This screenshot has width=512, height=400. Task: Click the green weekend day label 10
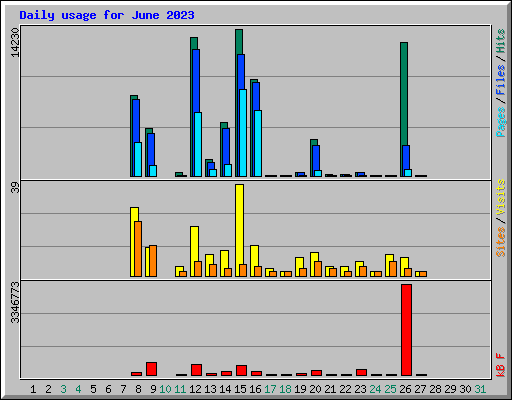[165, 389]
